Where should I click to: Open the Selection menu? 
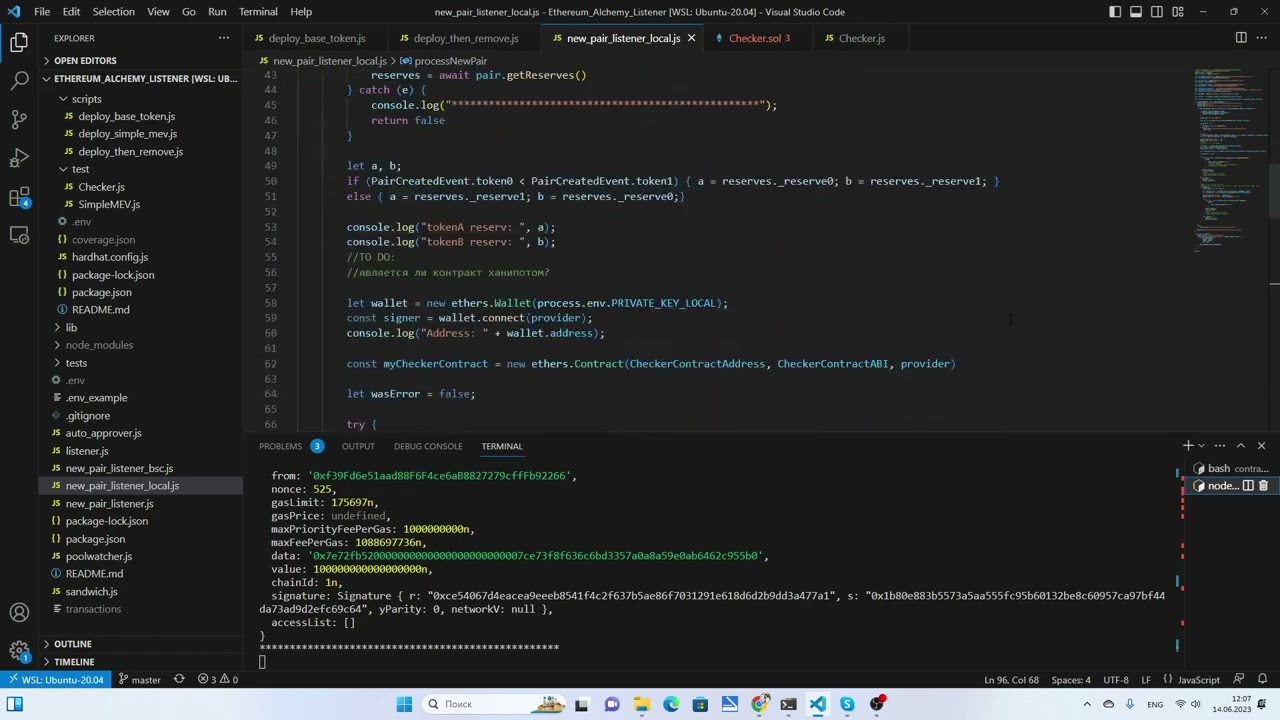[113, 12]
